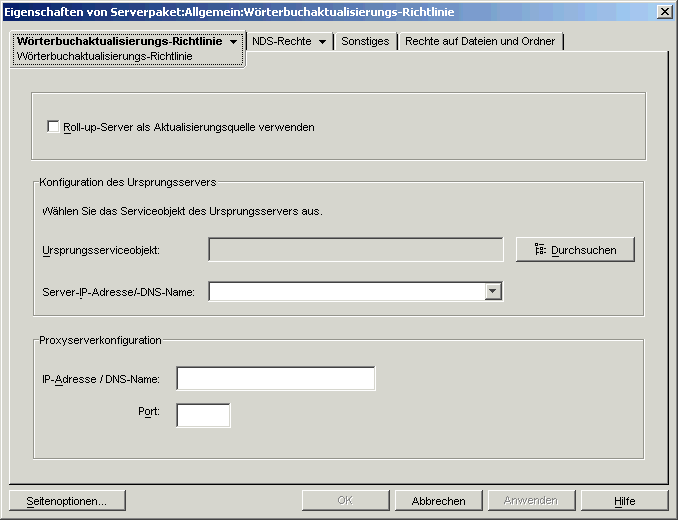This screenshot has width=678, height=520.
Task: Focus Server-IP-Adresse/-DNS-Name text field
Action: coord(347,291)
